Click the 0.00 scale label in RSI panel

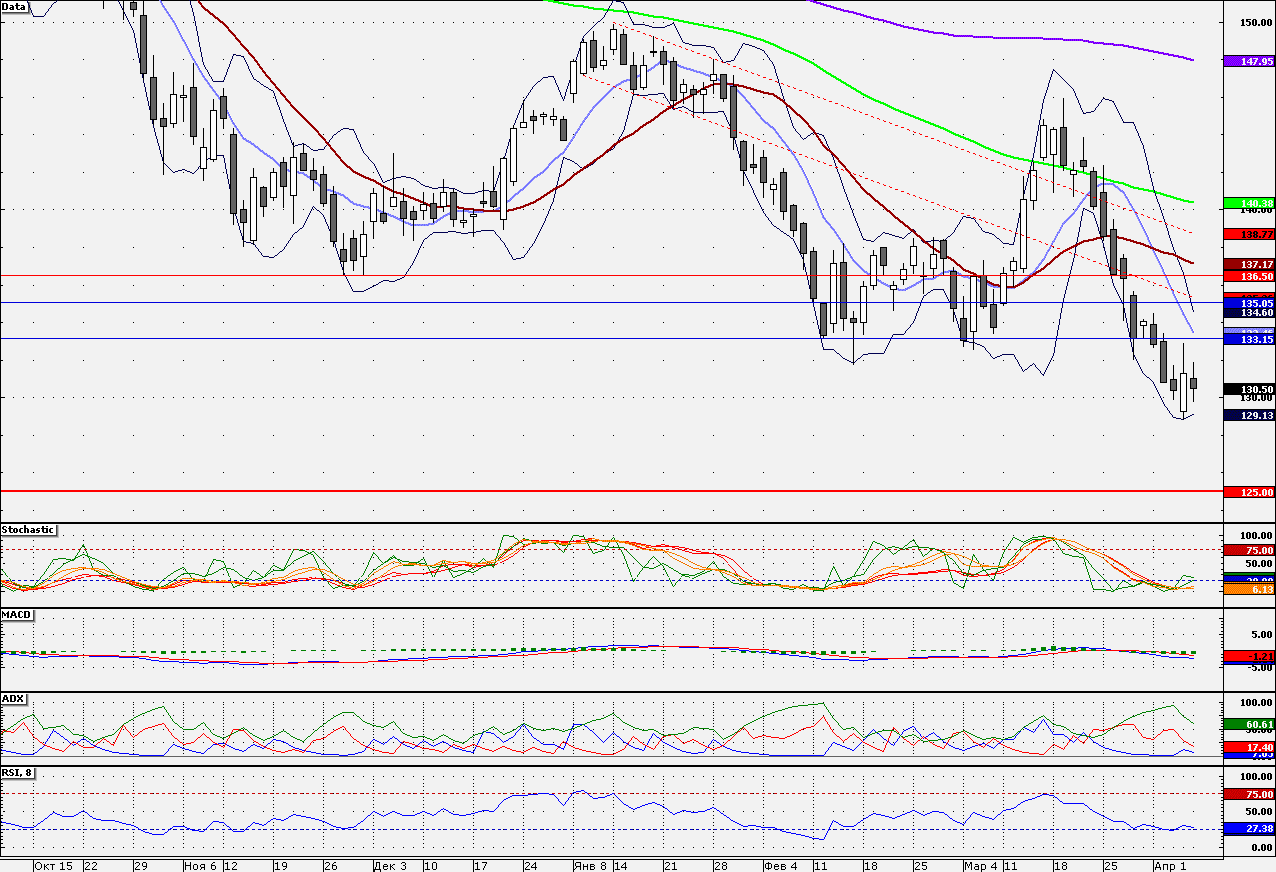coord(1262,847)
